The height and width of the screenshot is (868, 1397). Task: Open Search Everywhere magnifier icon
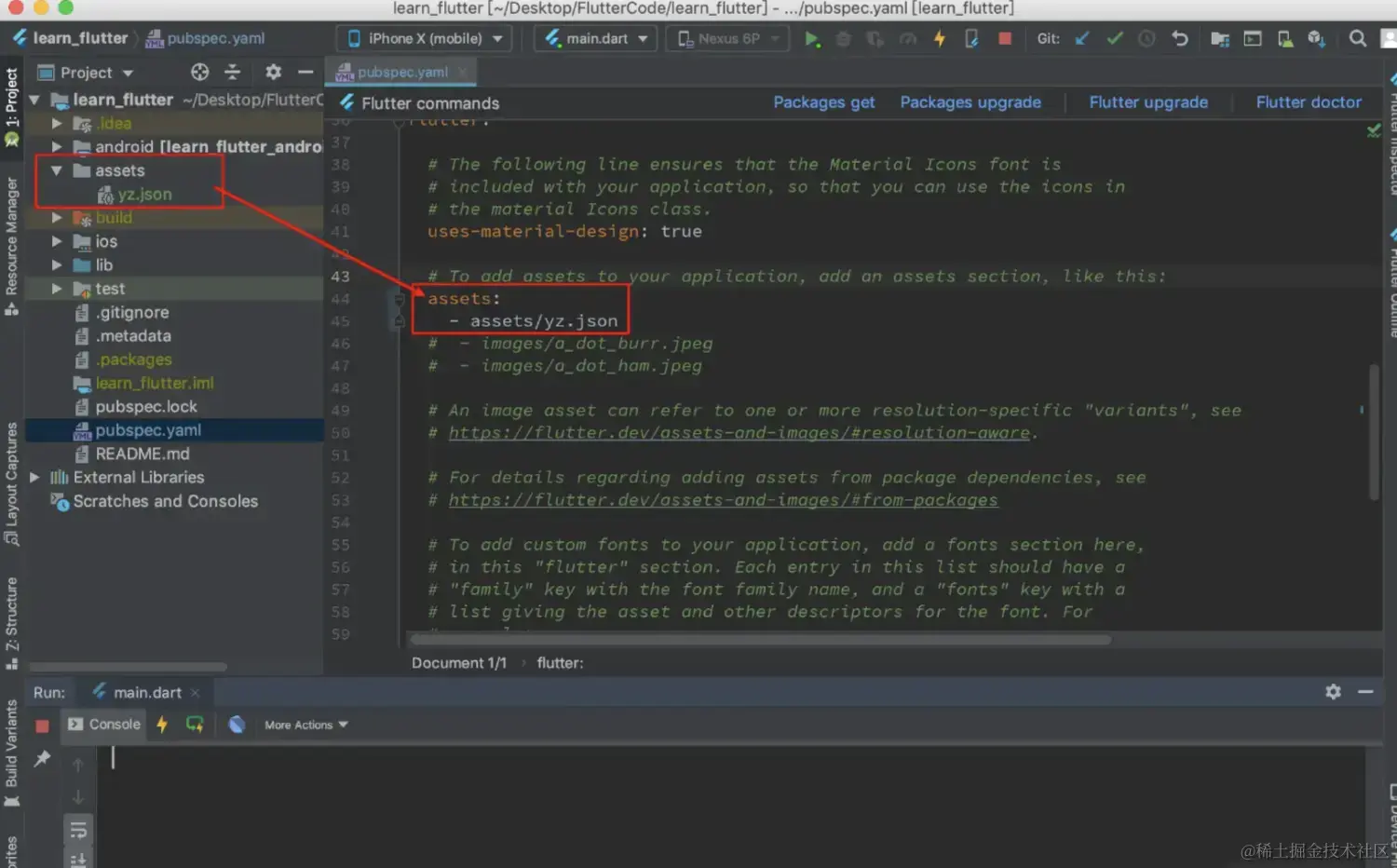[1357, 39]
